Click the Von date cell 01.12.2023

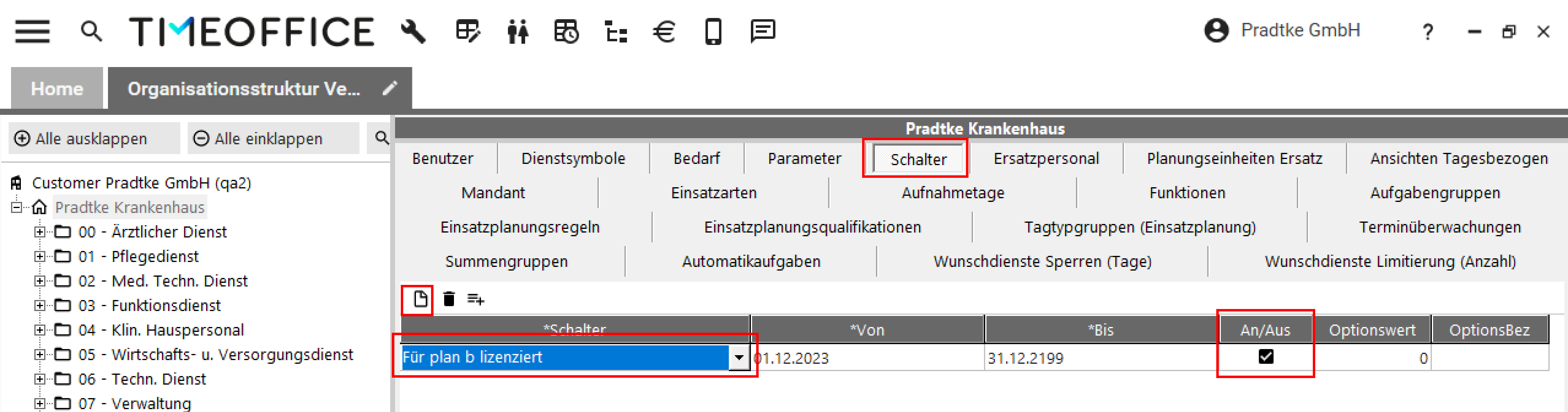pyautogui.click(x=867, y=358)
